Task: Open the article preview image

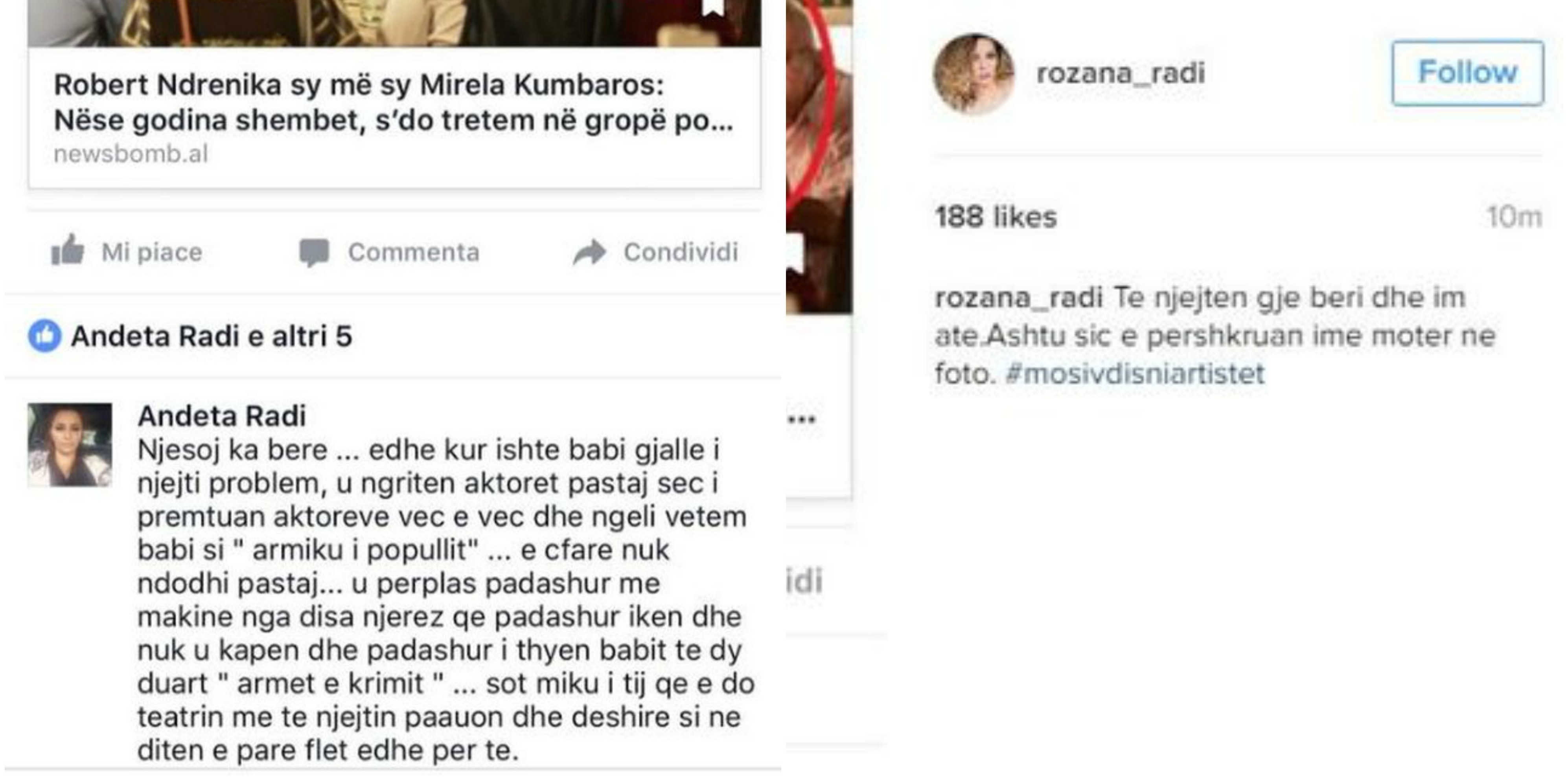Action: tap(394, 23)
